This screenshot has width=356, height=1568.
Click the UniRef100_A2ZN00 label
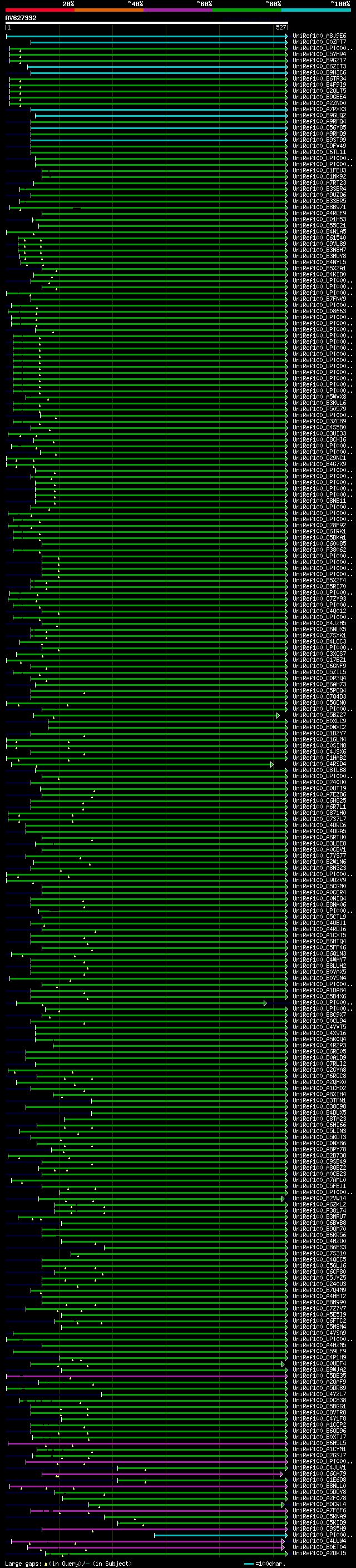click(319, 103)
